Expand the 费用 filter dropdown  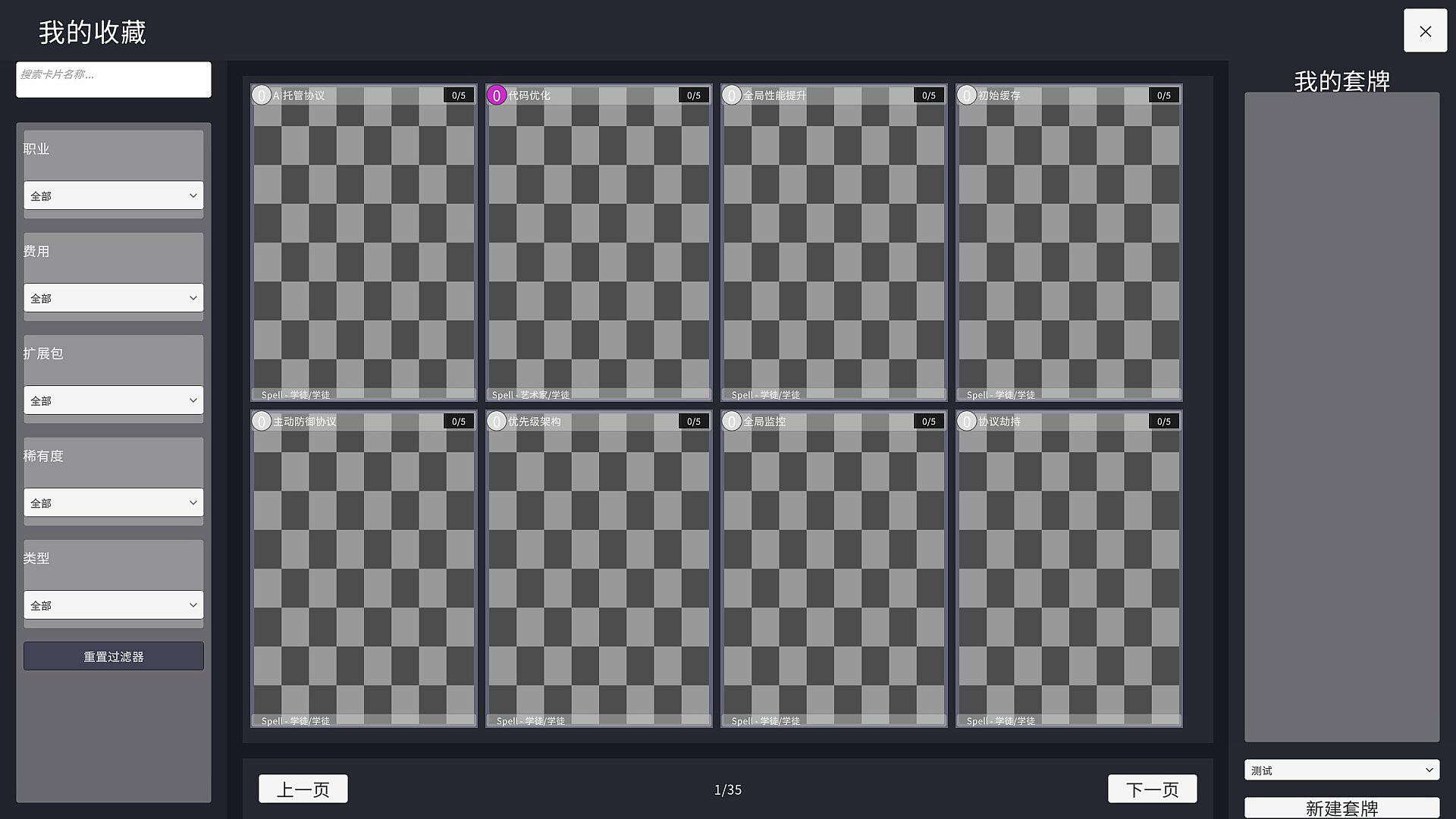point(114,298)
